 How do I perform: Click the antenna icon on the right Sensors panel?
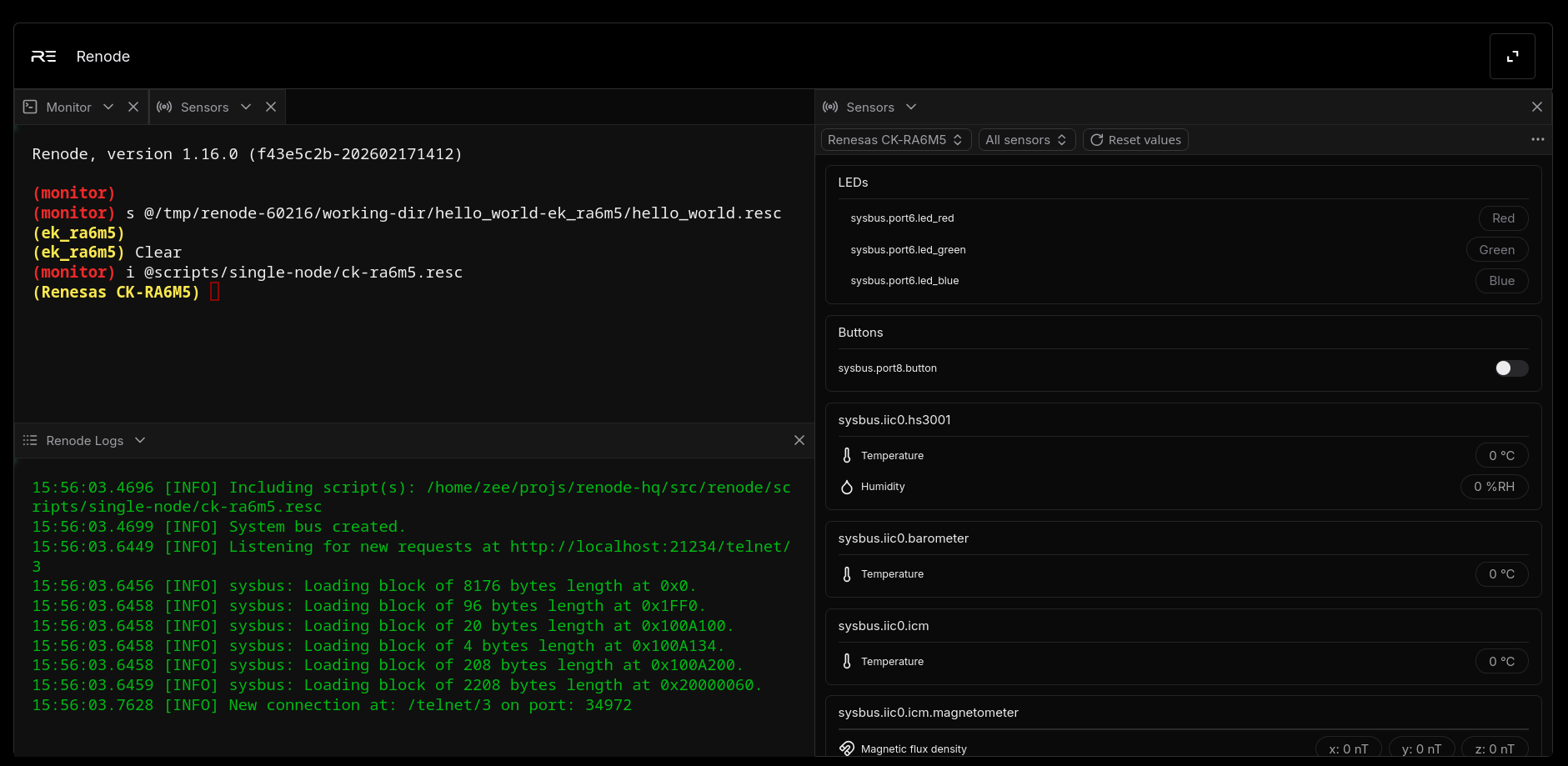[x=830, y=107]
